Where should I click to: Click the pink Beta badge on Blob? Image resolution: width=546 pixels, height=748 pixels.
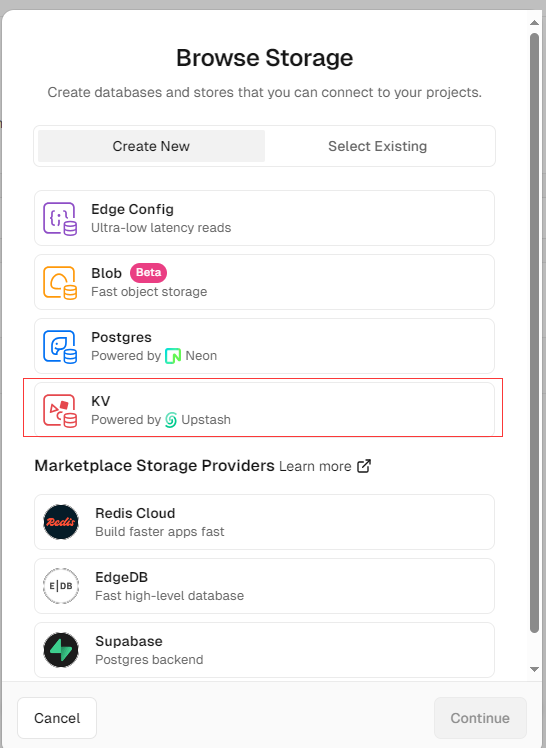148,272
